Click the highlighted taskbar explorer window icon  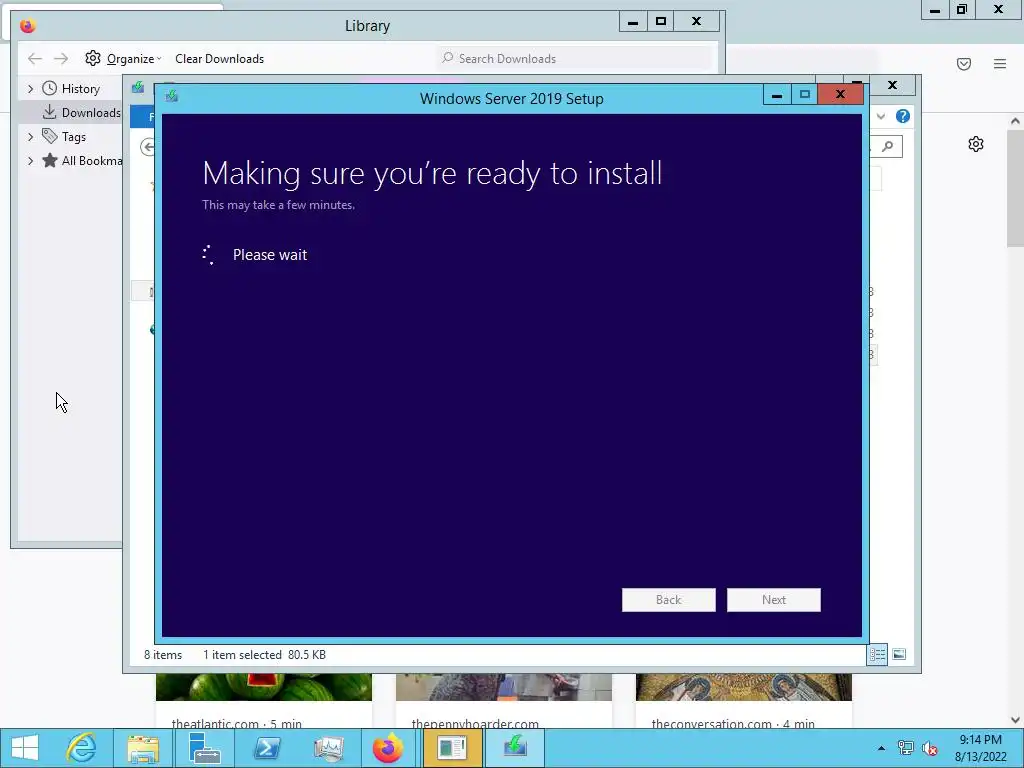452,748
